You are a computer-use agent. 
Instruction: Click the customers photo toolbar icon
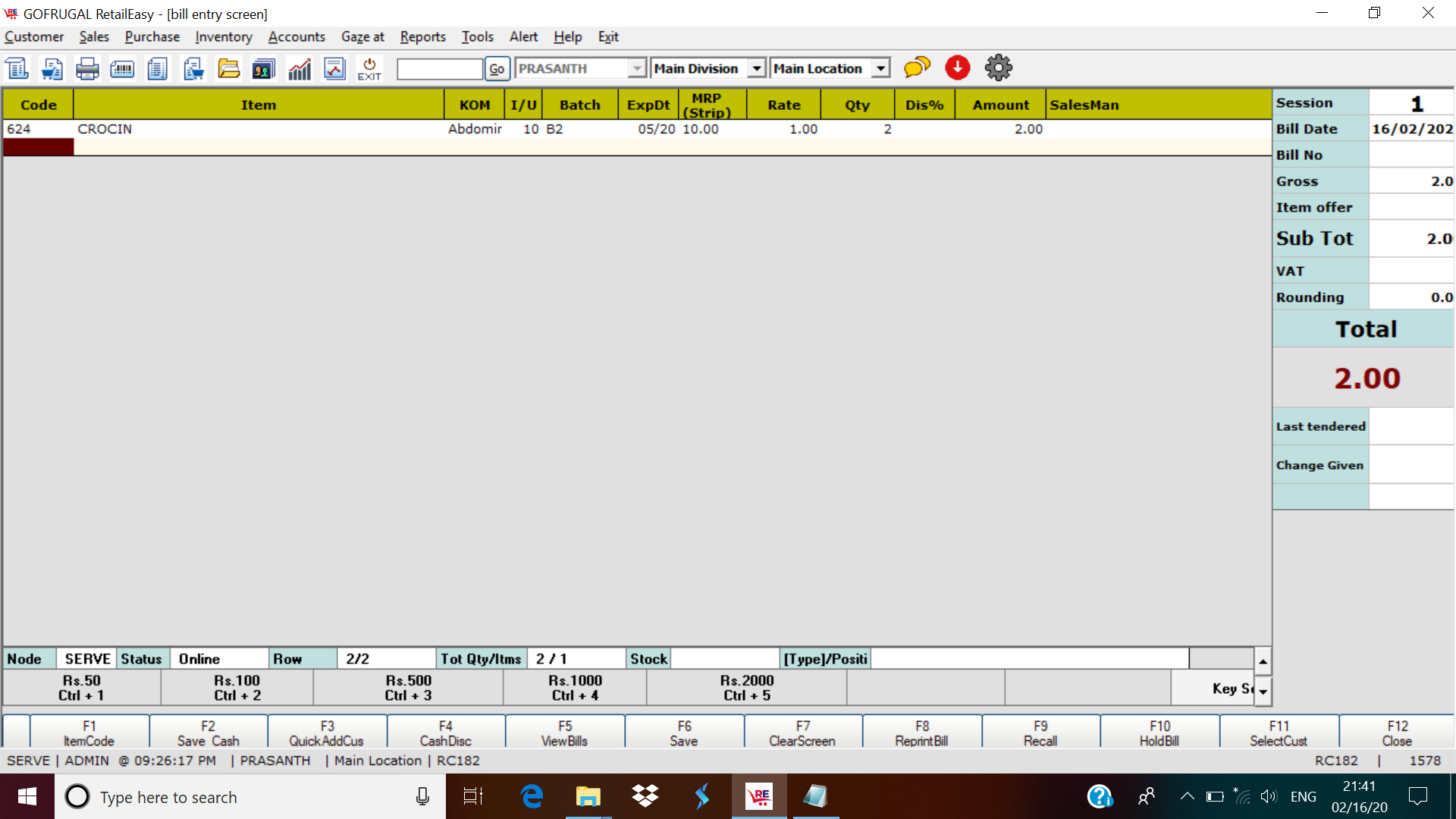pos(263,69)
